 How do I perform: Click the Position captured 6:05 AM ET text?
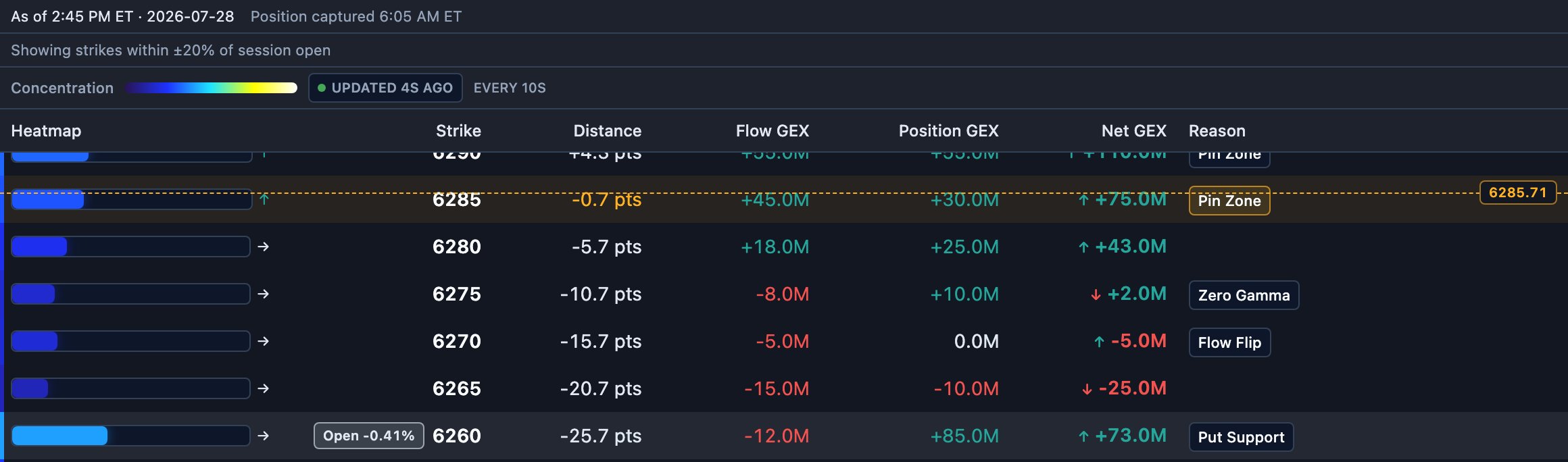tap(356, 16)
